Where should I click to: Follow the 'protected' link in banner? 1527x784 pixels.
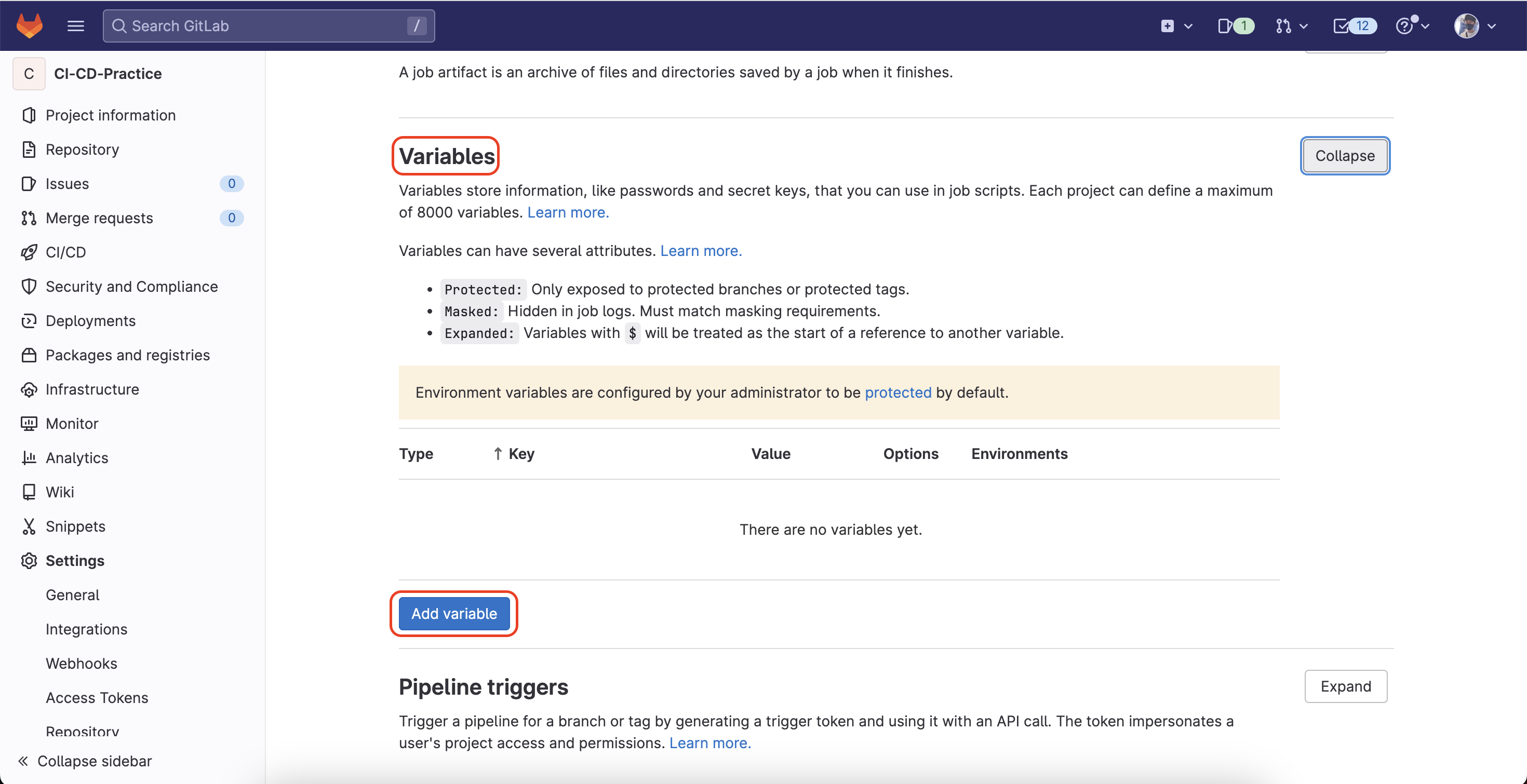[x=898, y=393]
